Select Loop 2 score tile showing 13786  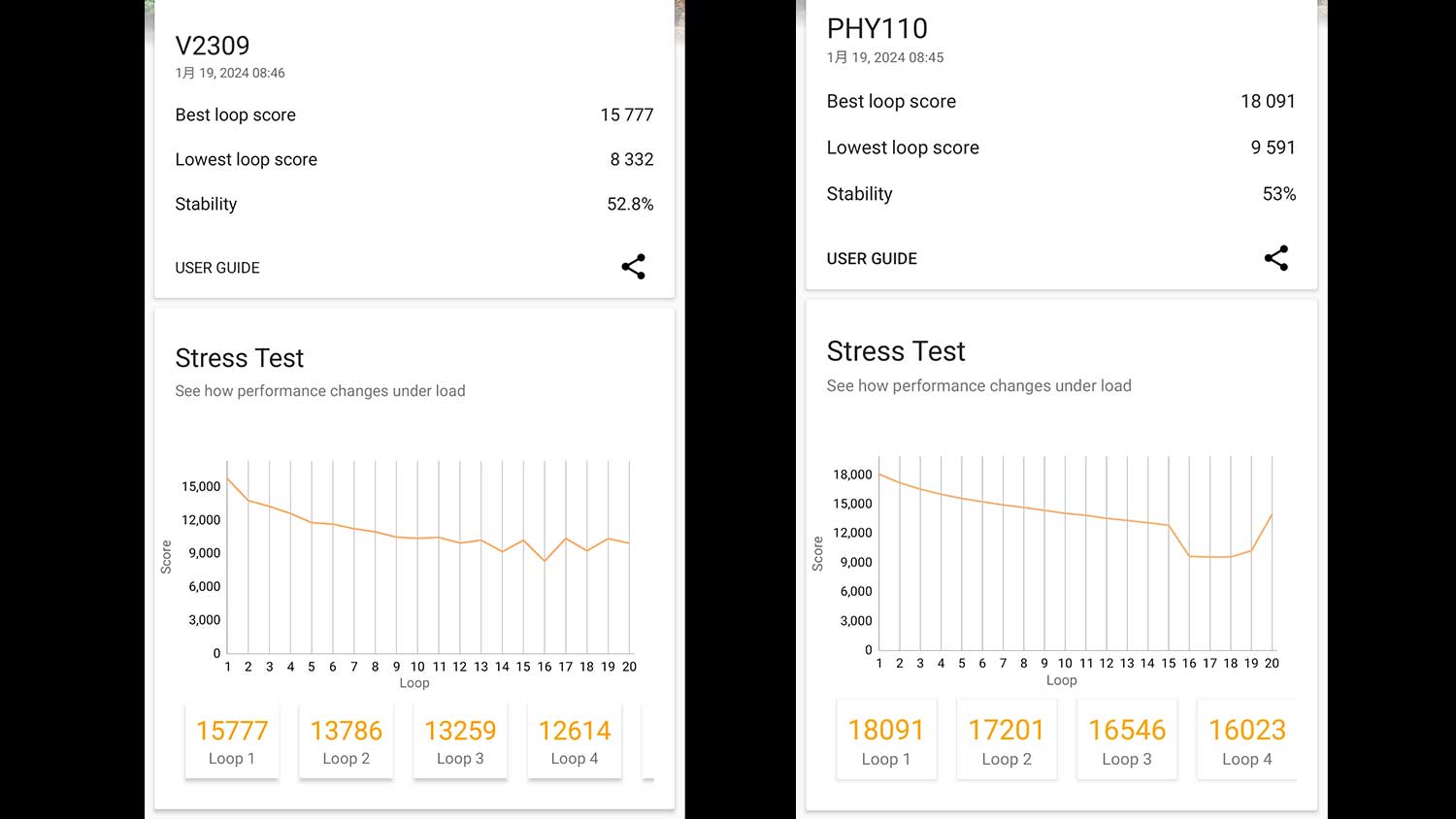point(347,741)
